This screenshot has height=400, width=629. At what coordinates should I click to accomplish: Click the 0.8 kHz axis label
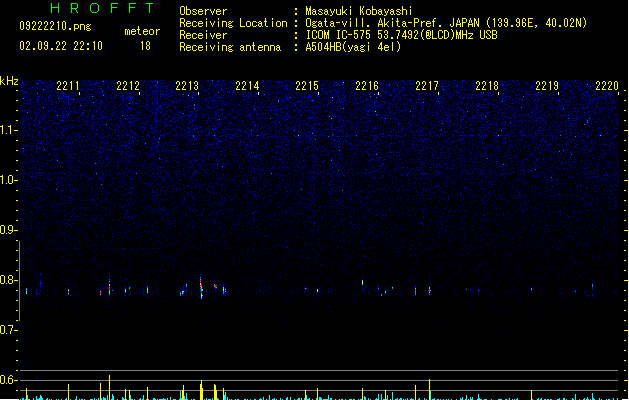8,280
